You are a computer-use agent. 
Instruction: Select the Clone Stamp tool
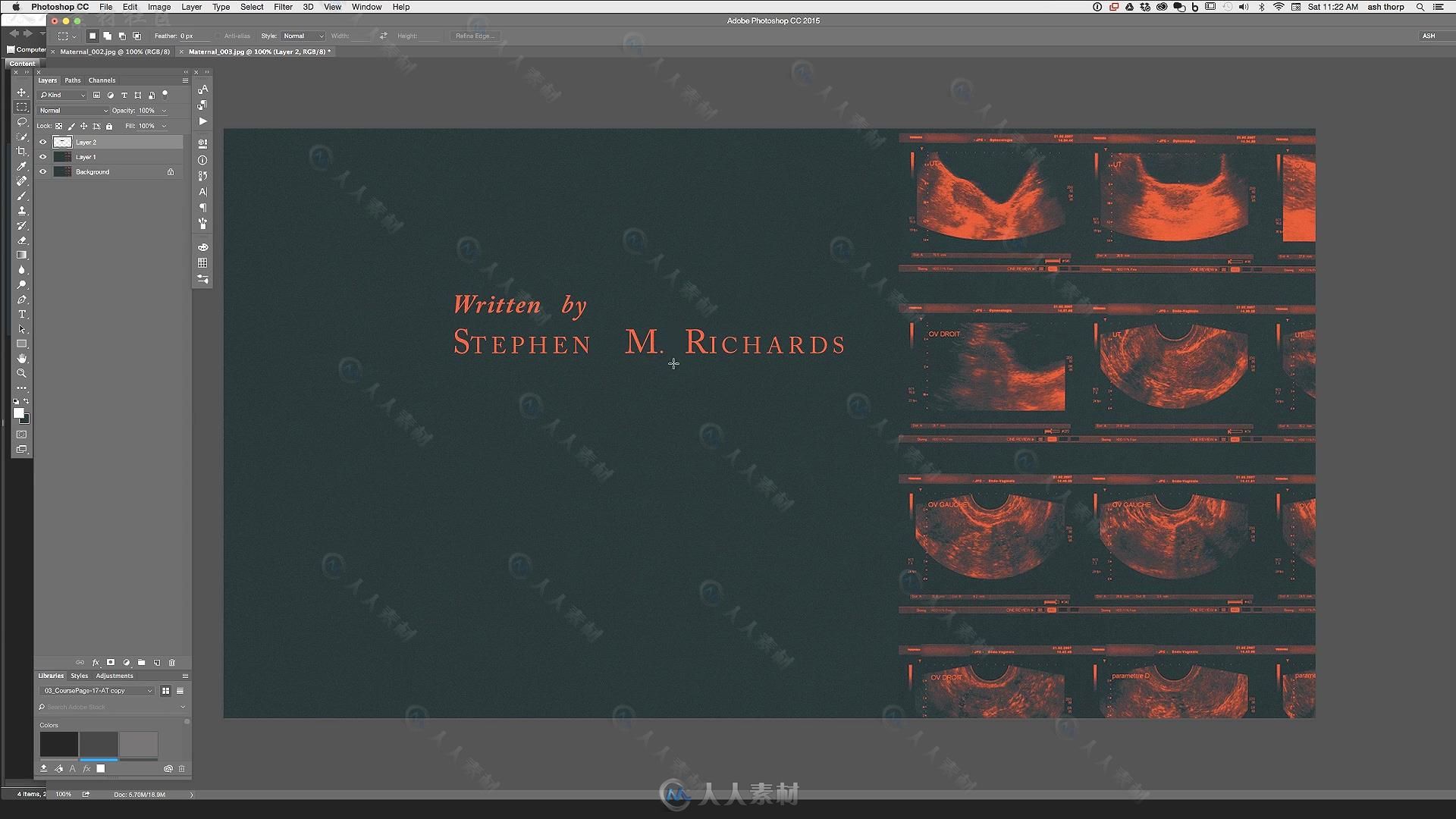22,211
